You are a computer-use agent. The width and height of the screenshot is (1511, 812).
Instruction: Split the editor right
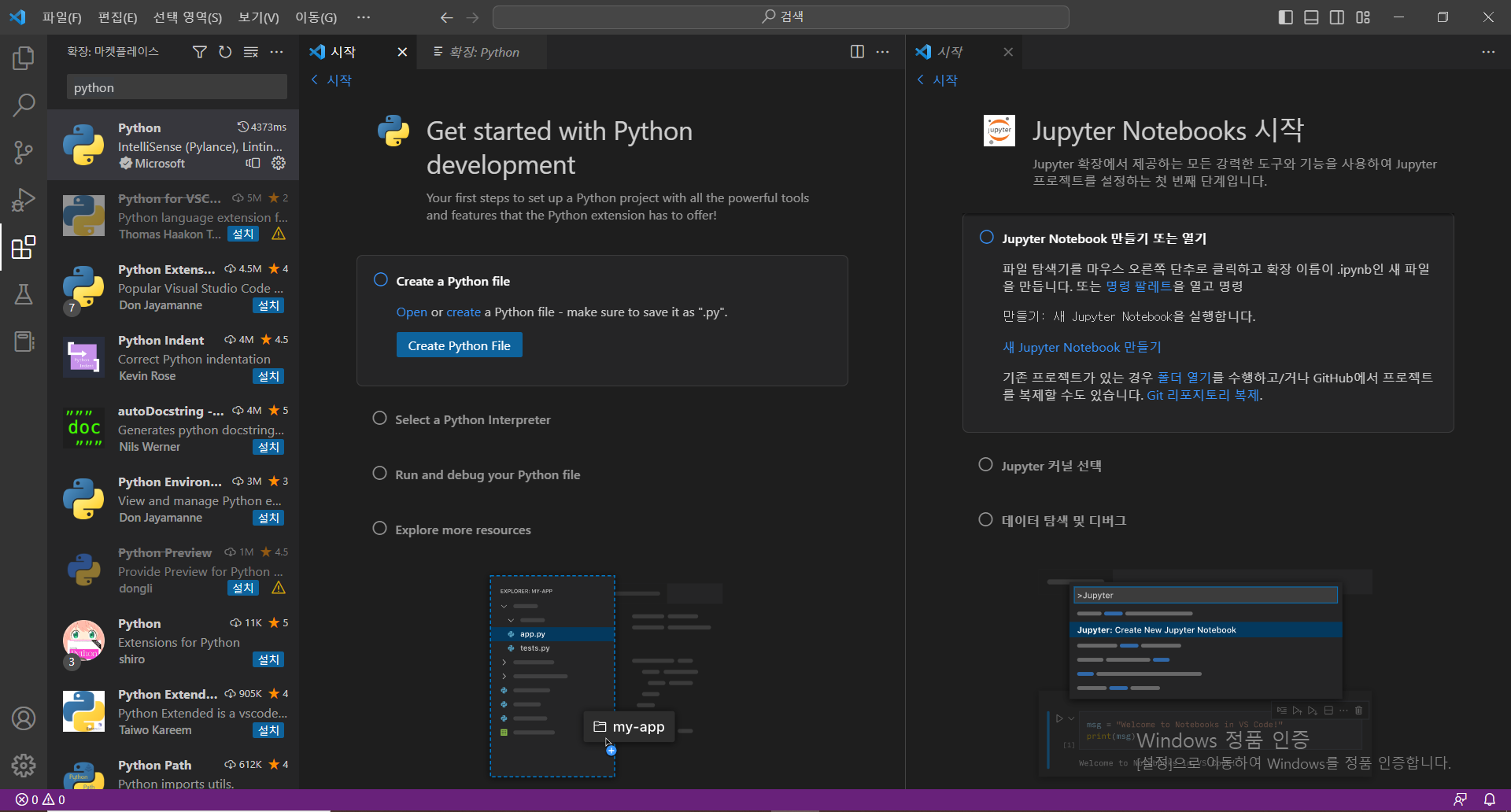click(x=857, y=52)
